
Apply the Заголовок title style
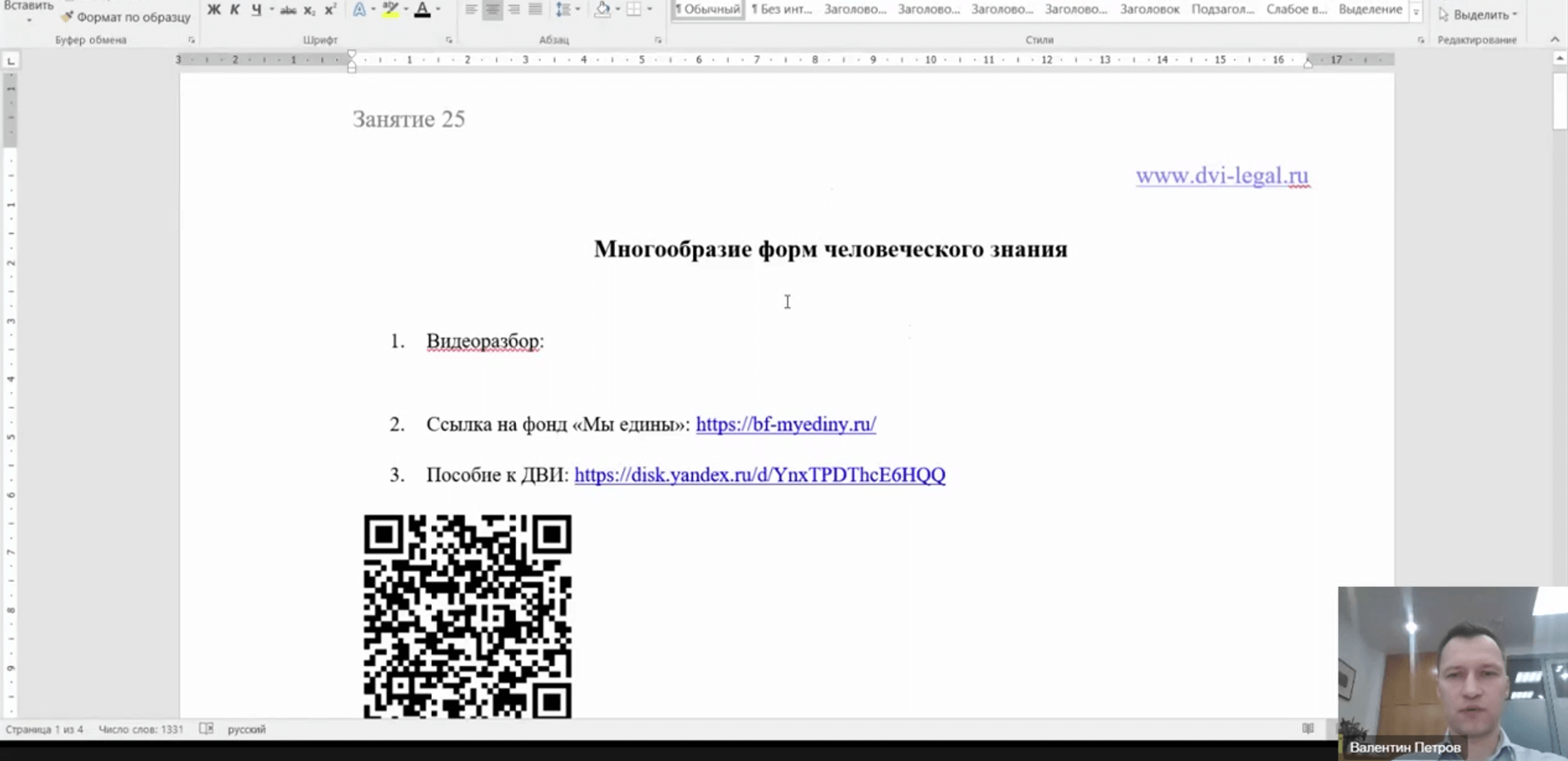point(1149,9)
